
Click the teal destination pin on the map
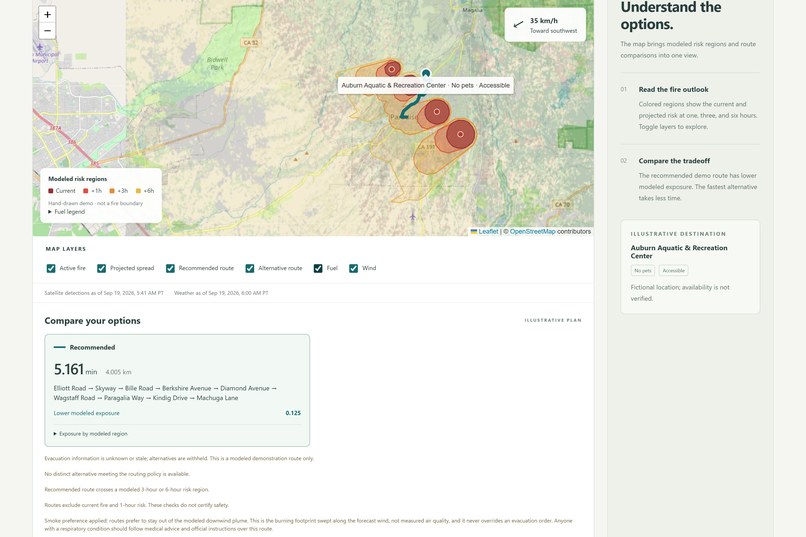click(x=426, y=73)
